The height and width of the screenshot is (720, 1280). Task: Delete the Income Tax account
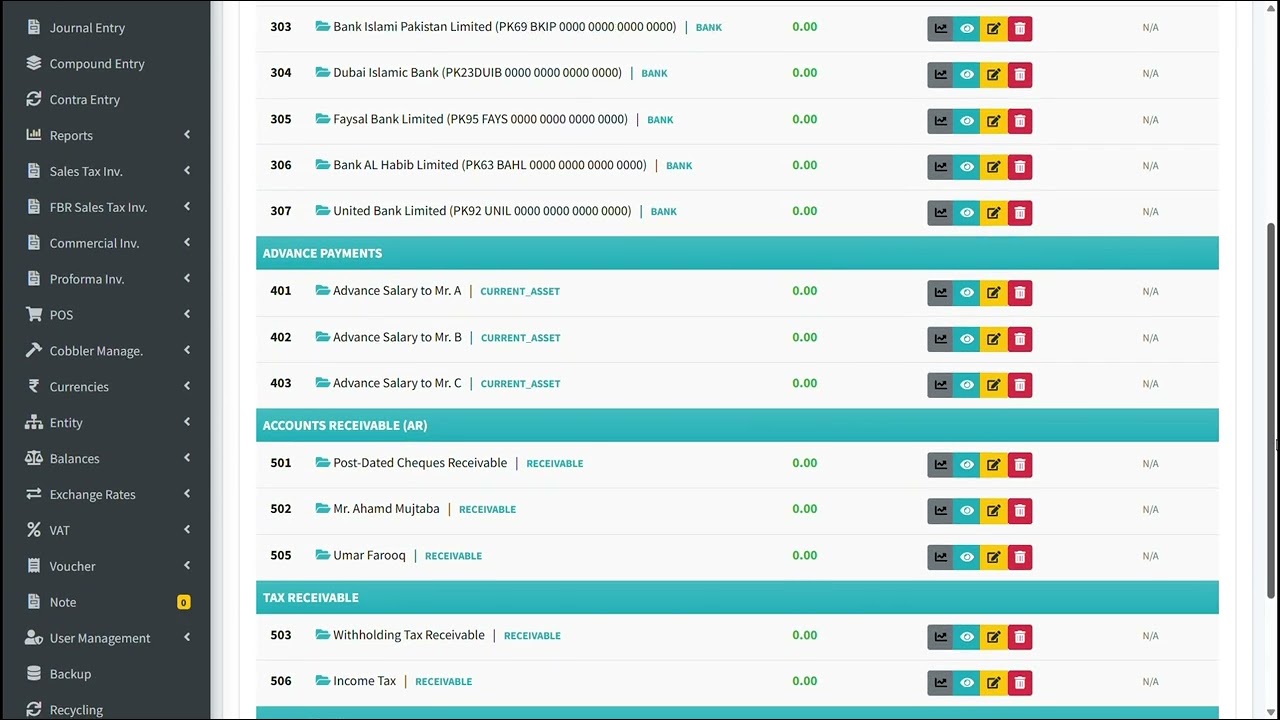click(x=1020, y=683)
